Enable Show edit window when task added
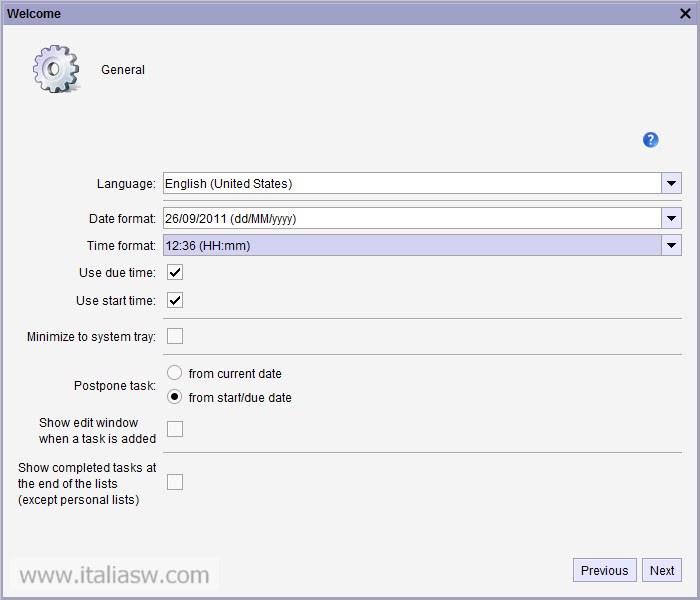700x600 pixels. [175, 430]
